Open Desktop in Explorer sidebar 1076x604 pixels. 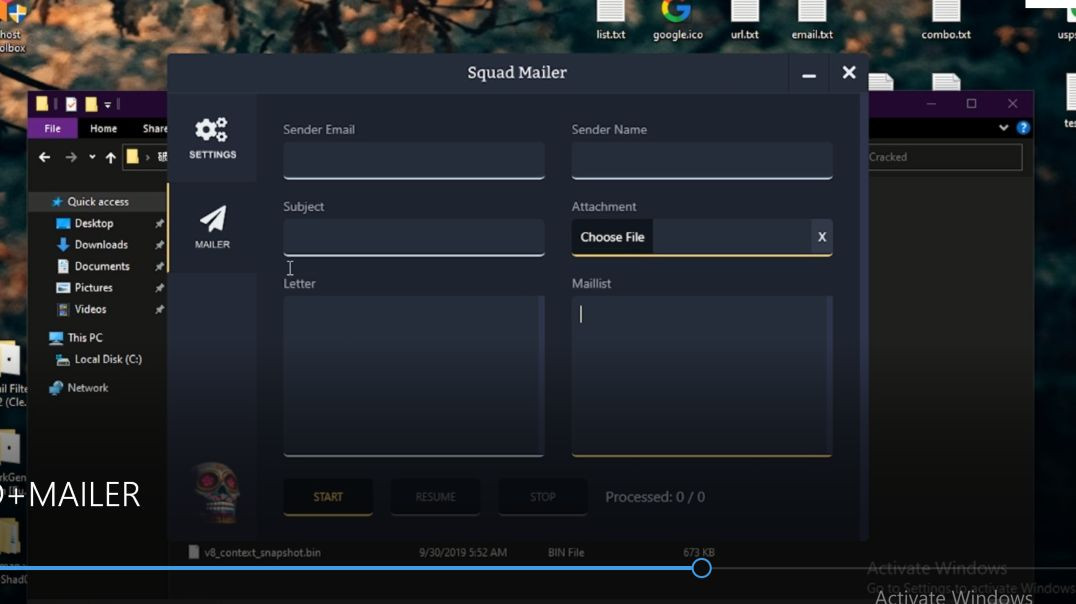(94, 223)
